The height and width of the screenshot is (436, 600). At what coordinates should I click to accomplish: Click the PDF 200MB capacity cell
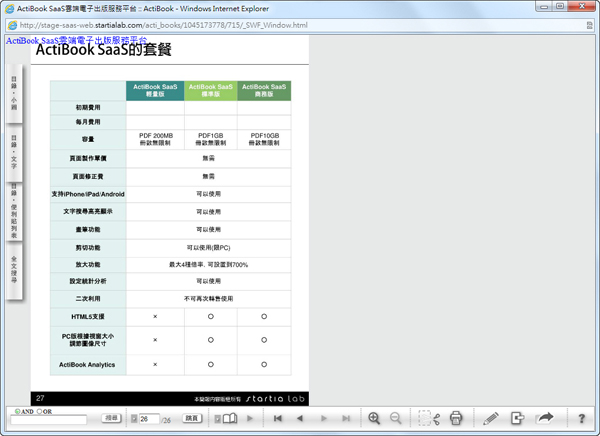(155, 139)
